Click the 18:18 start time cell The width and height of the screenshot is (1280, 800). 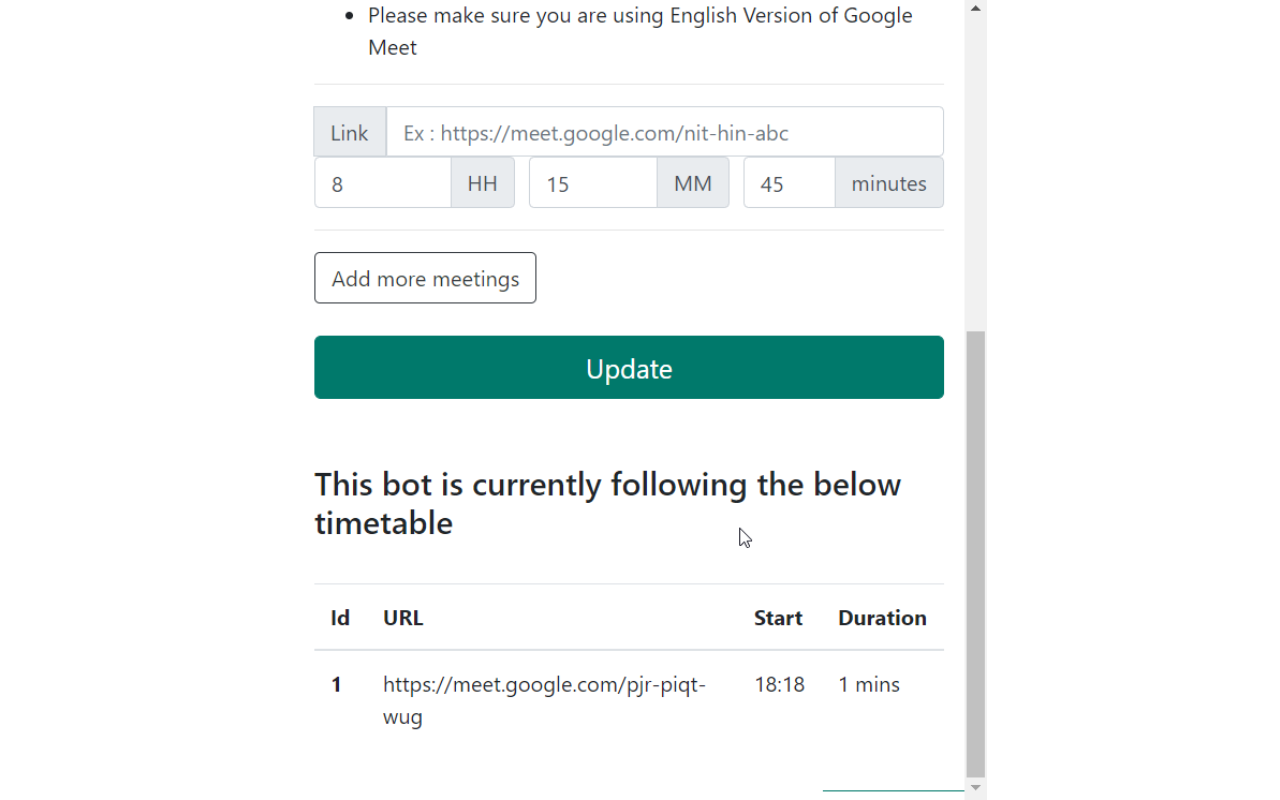tap(779, 685)
